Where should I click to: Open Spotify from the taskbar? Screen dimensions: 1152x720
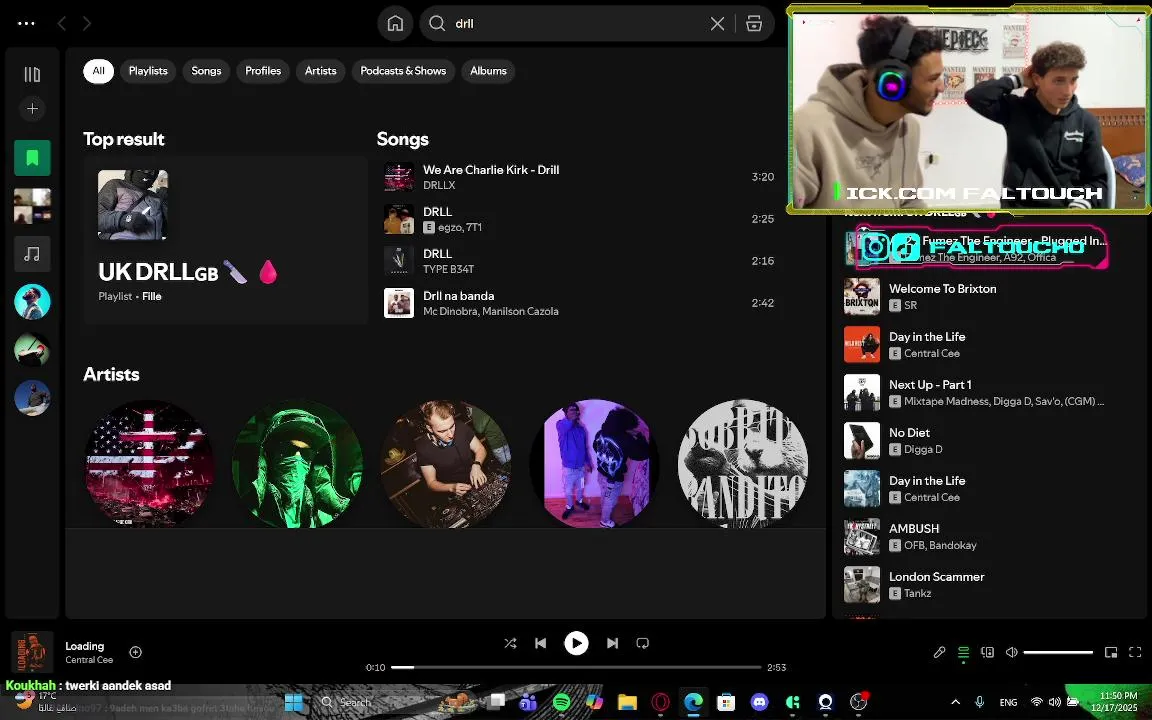(561, 702)
